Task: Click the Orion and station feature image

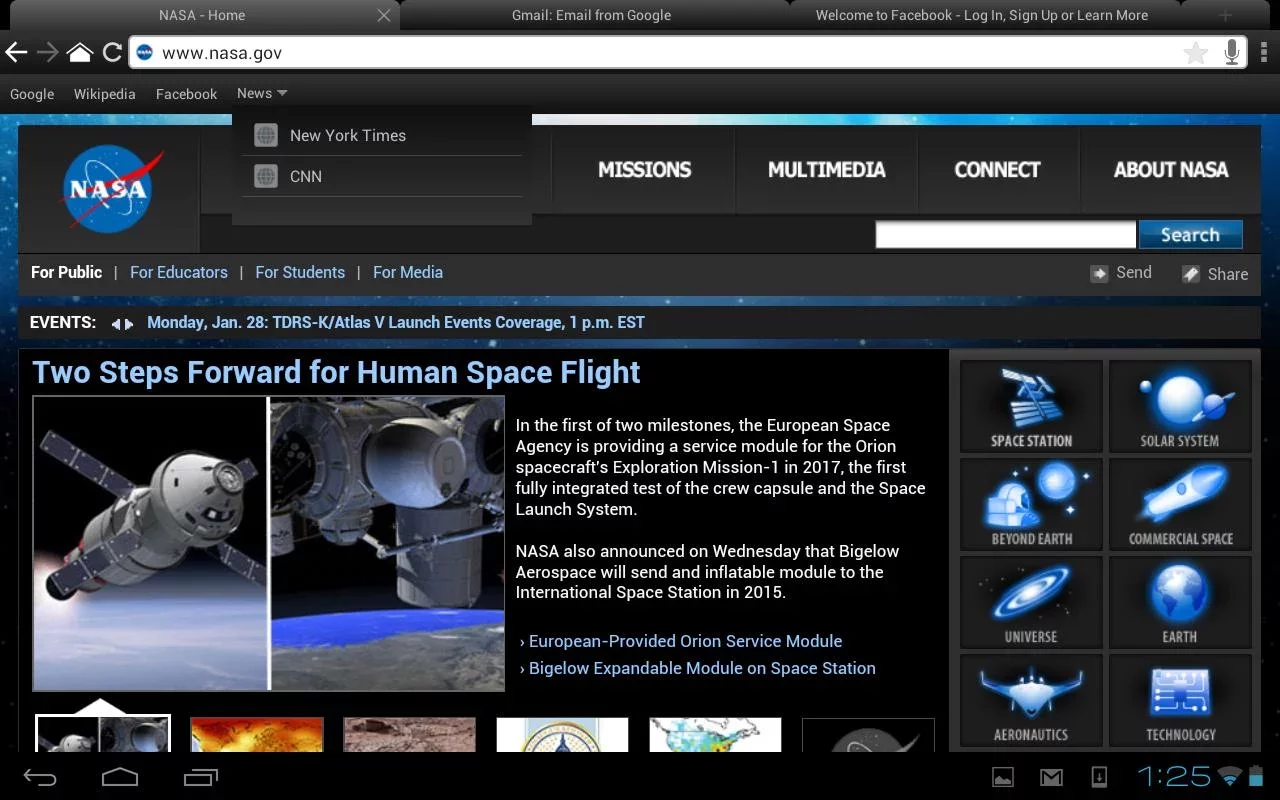Action: [x=268, y=543]
